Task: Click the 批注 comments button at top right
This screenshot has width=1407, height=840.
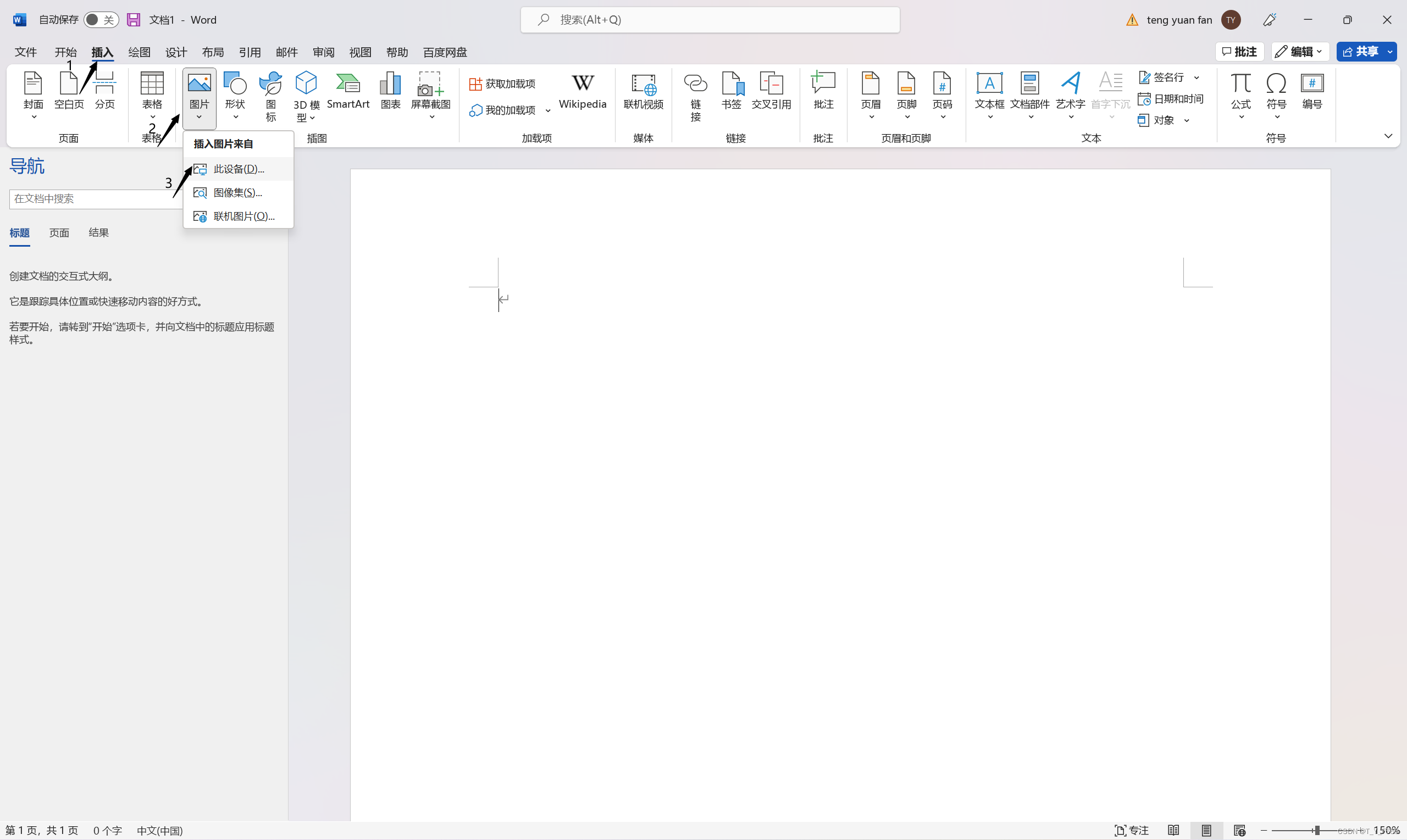Action: (x=1239, y=52)
